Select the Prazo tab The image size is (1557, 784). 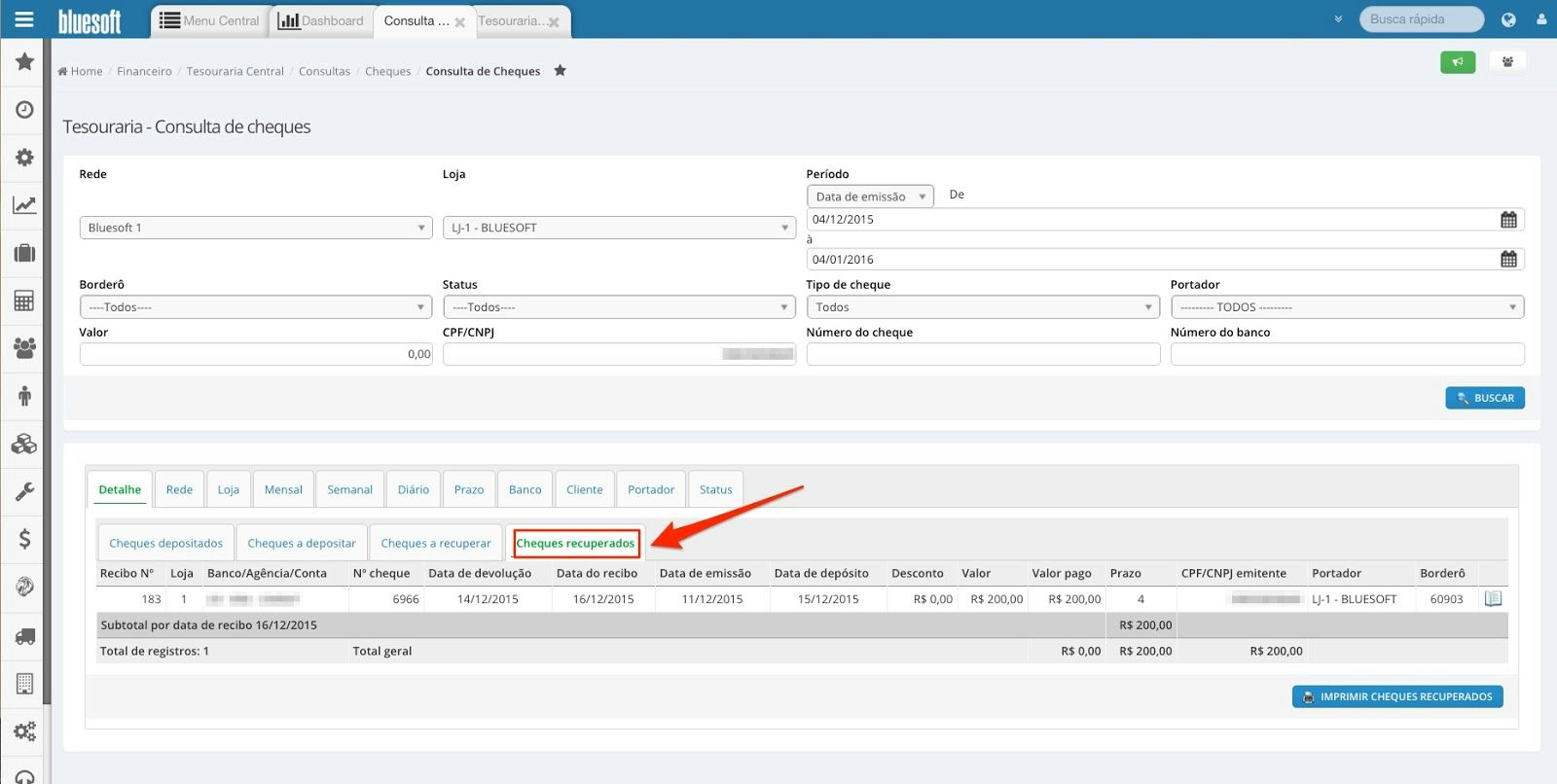(469, 489)
